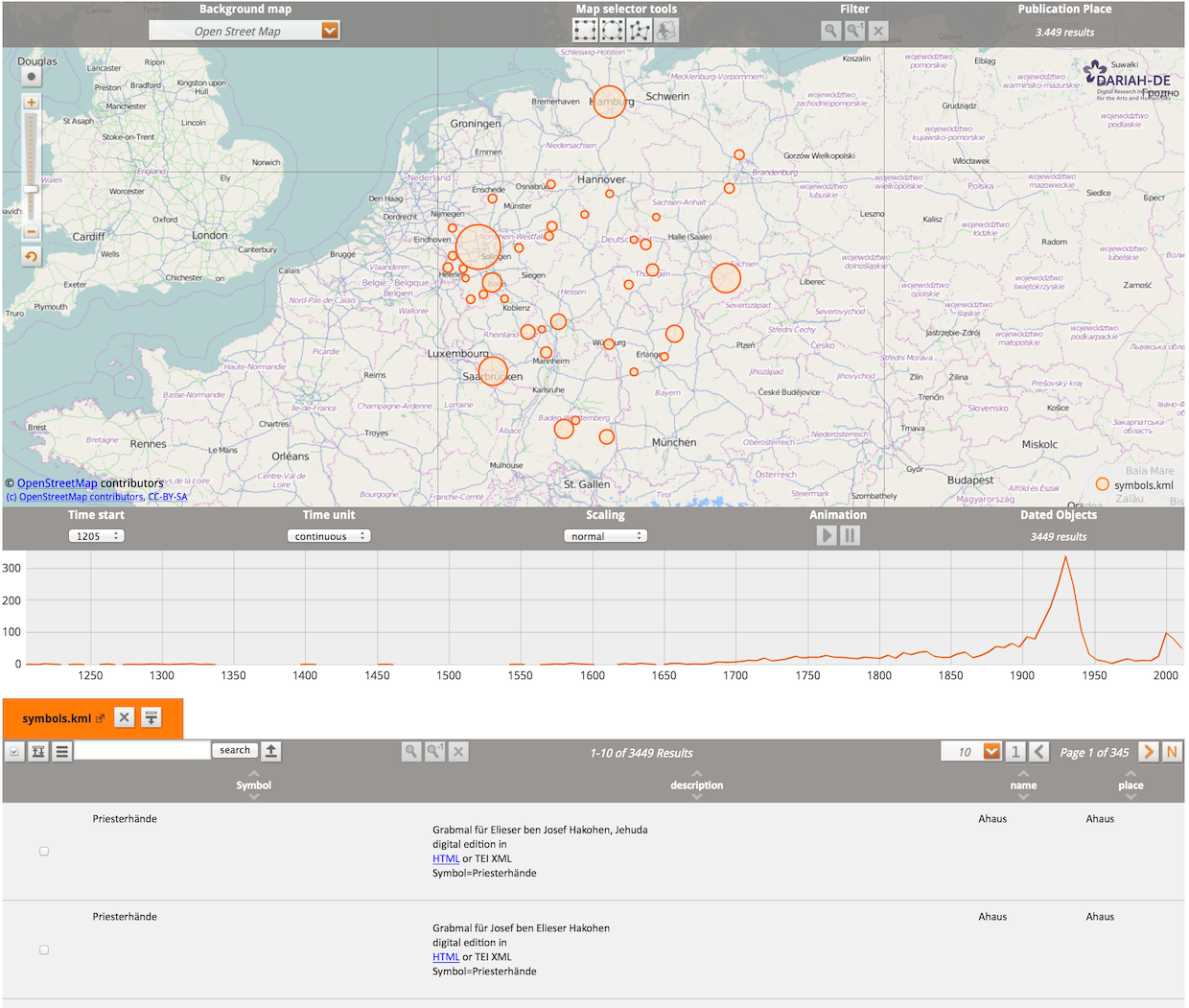Tick checkbox for the second Priesterhände row
This screenshot has height=1008, width=1189.
coord(44,949)
